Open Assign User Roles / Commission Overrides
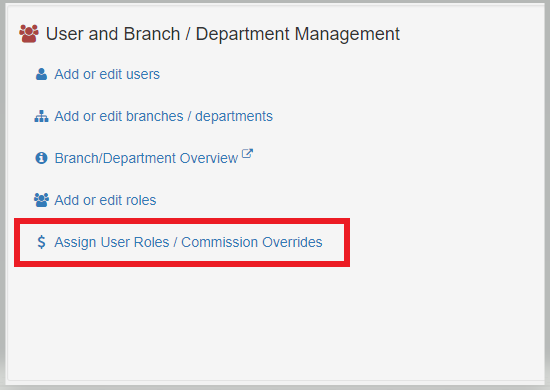The image size is (550, 390). click(x=188, y=242)
